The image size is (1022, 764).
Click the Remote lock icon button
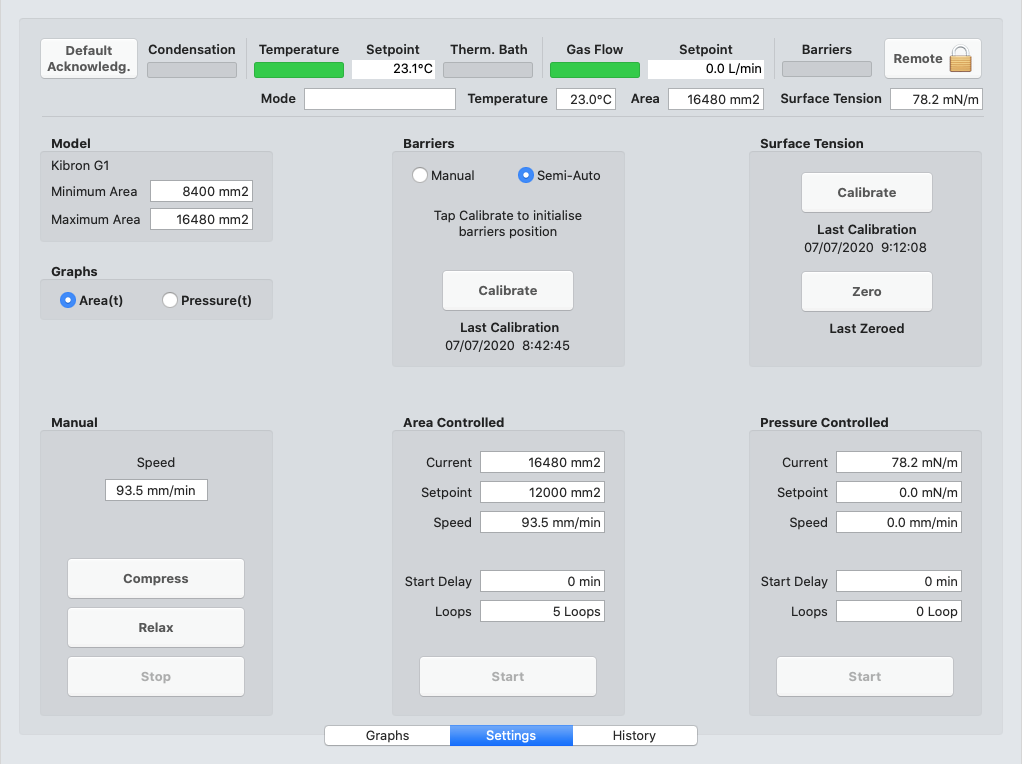[932, 59]
